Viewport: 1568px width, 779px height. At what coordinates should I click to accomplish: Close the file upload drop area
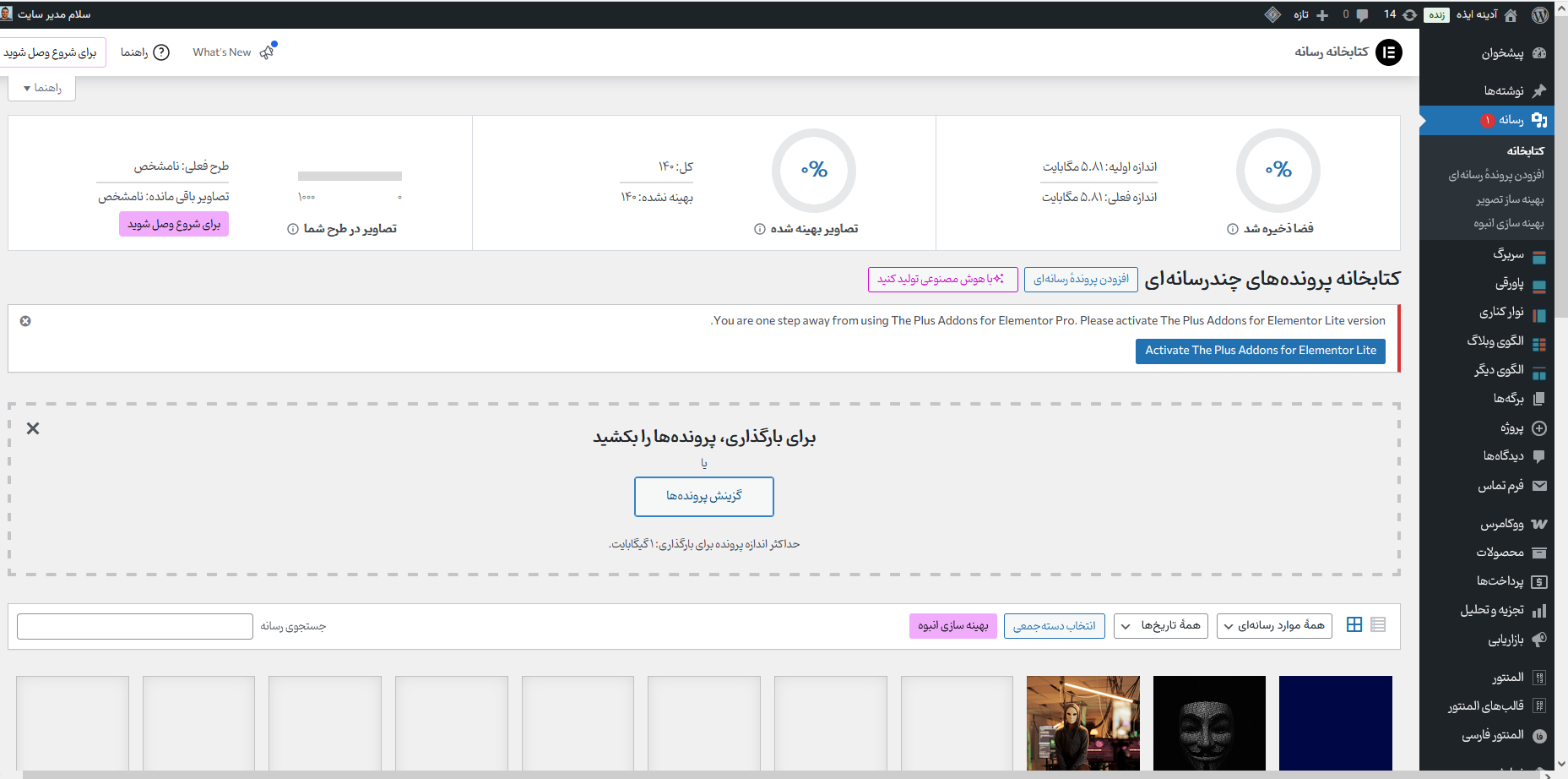(33, 428)
